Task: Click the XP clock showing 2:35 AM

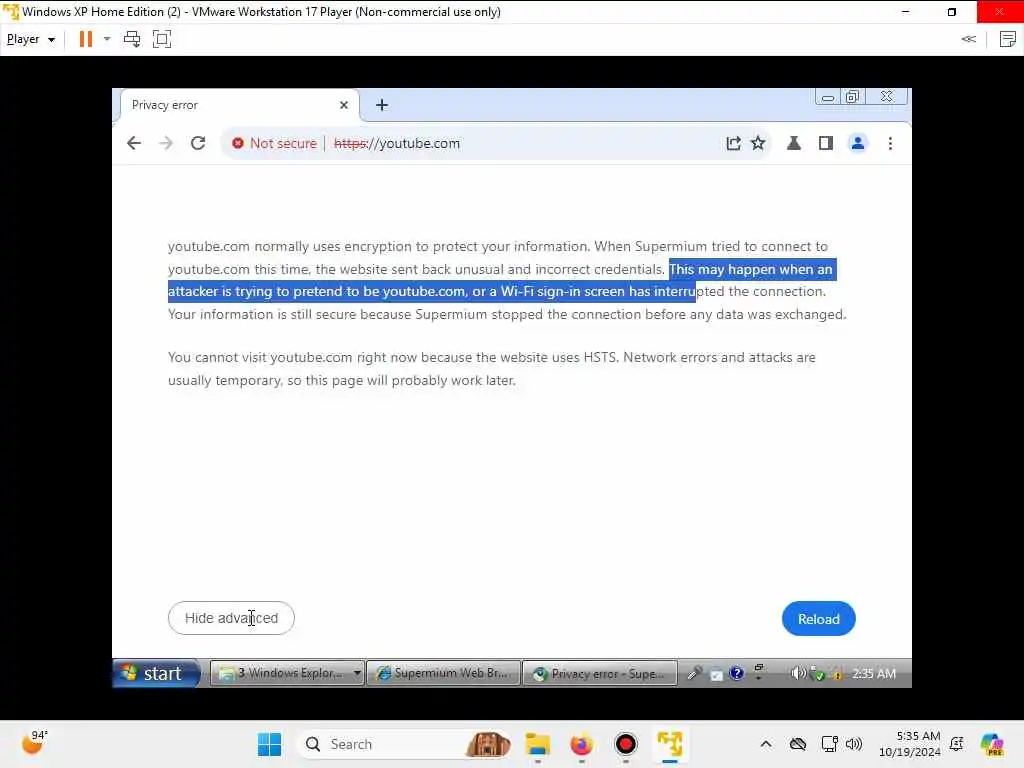Action: click(x=874, y=673)
